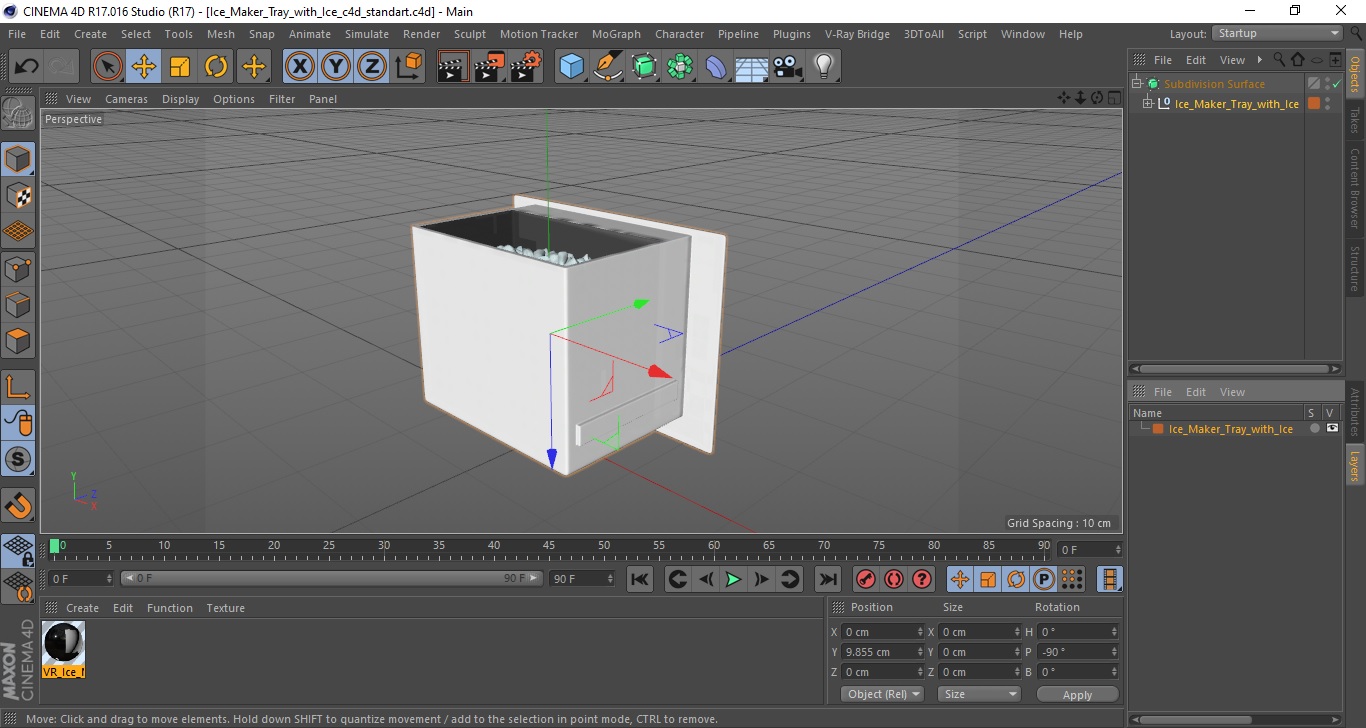1366x728 pixels.
Task: Render the active view
Action: point(453,67)
